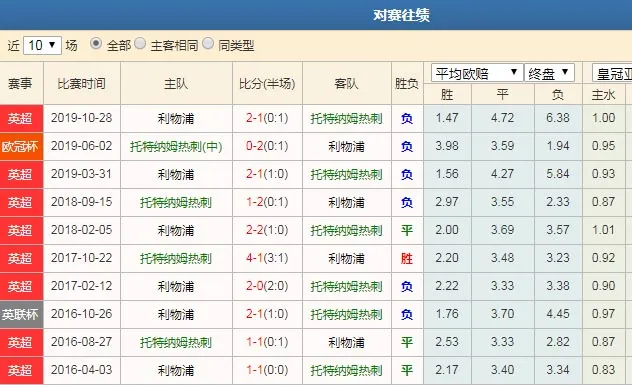Select the 同类型 radio button
This screenshot has width=632, height=387.
click(x=208, y=44)
